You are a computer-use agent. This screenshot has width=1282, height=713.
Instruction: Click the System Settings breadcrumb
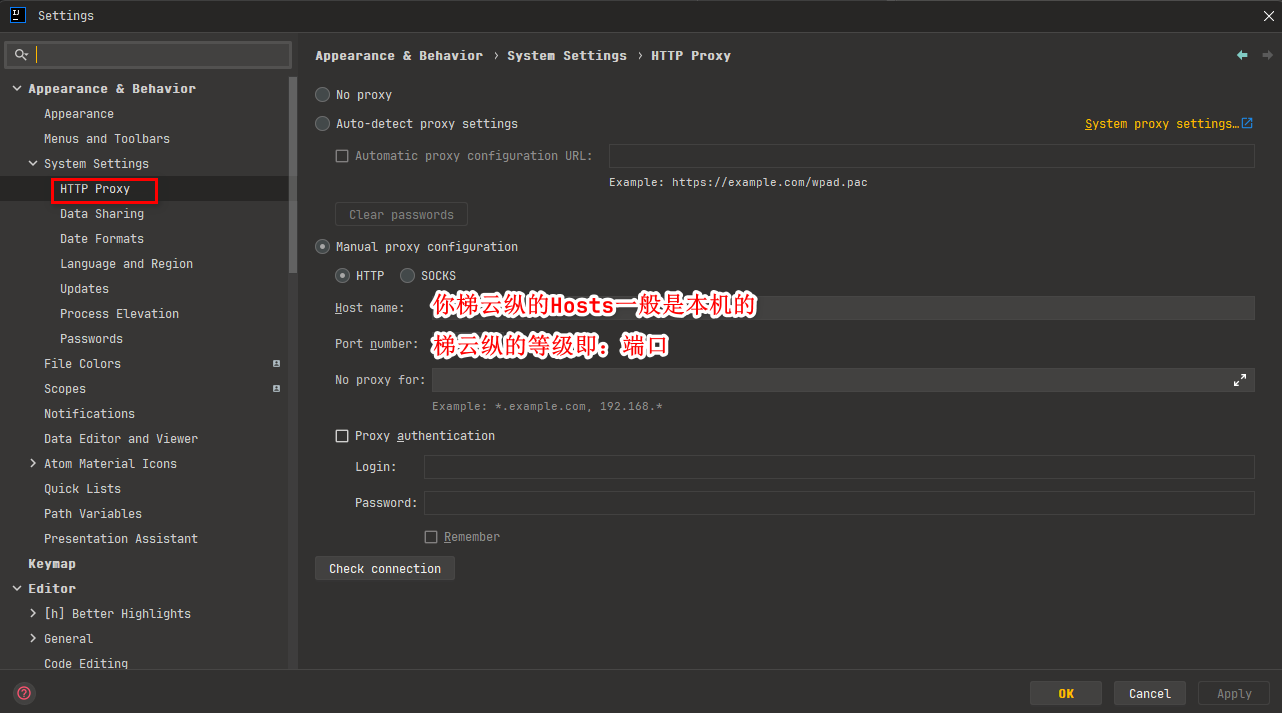[567, 56]
